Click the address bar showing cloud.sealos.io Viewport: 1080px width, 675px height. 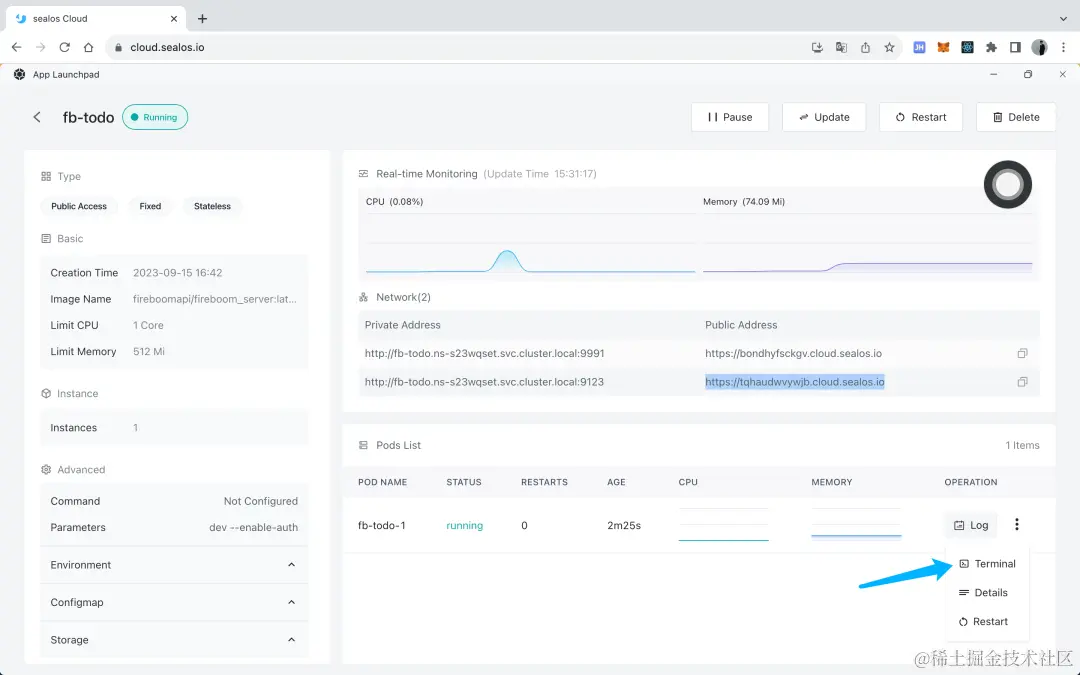(x=455, y=48)
